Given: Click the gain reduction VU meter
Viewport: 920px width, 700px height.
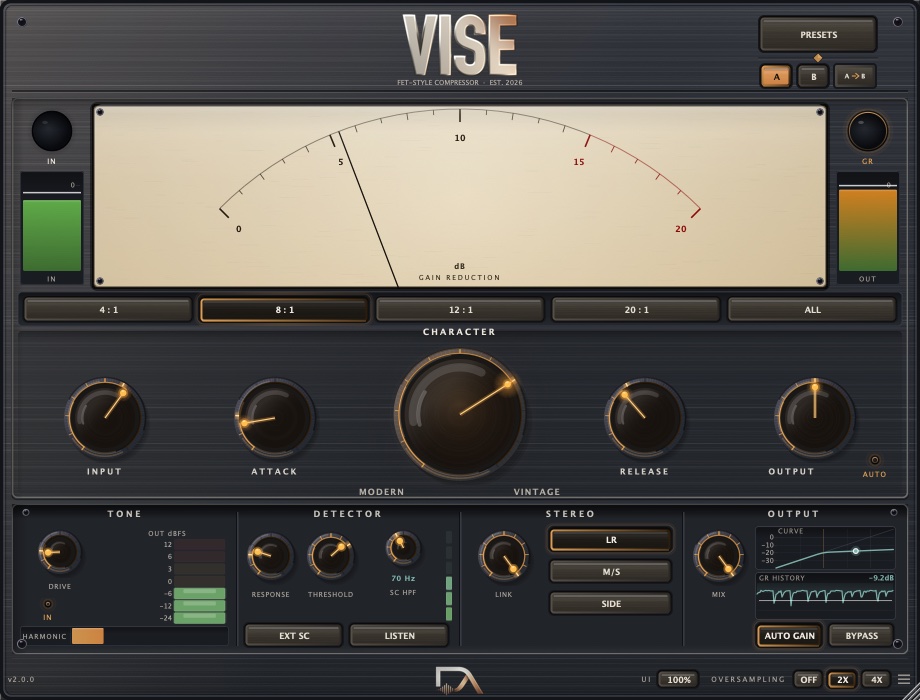Looking at the screenshot, I should click(x=460, y=196).
